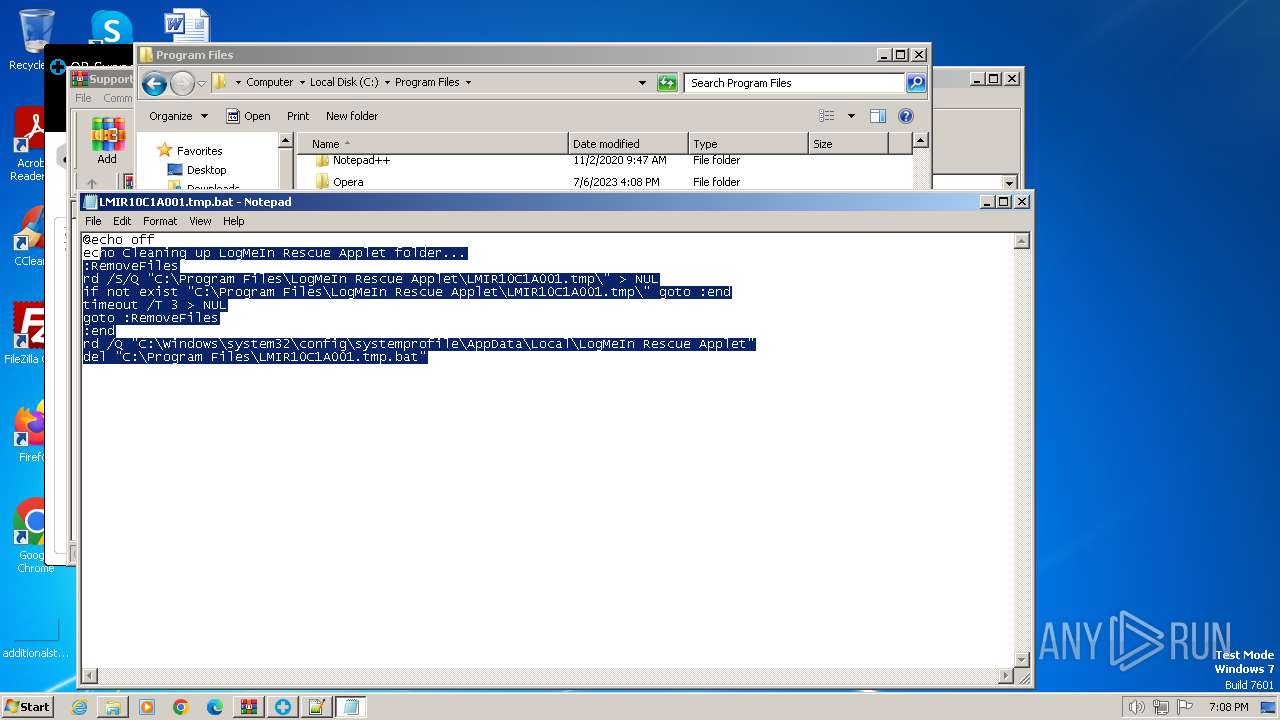The height and width of the screenshot is (720, 1280).
Task: Open recent locations dropdown beside Forward arrow
Action: click(201, 84)
